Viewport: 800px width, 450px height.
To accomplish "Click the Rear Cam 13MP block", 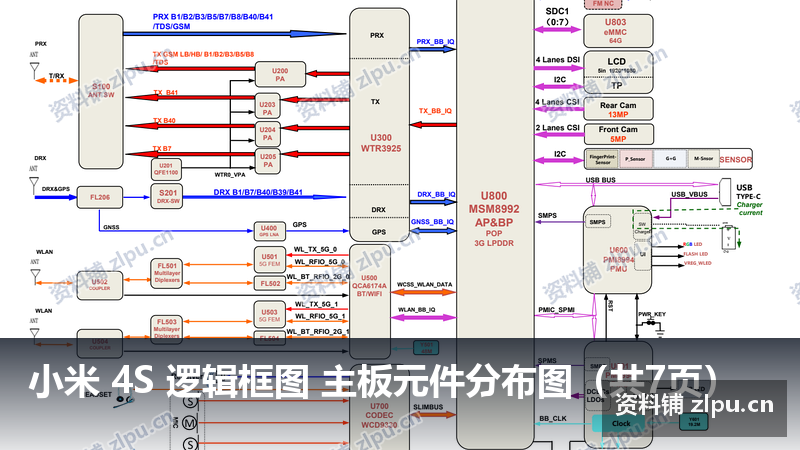I will pos(618,109).
